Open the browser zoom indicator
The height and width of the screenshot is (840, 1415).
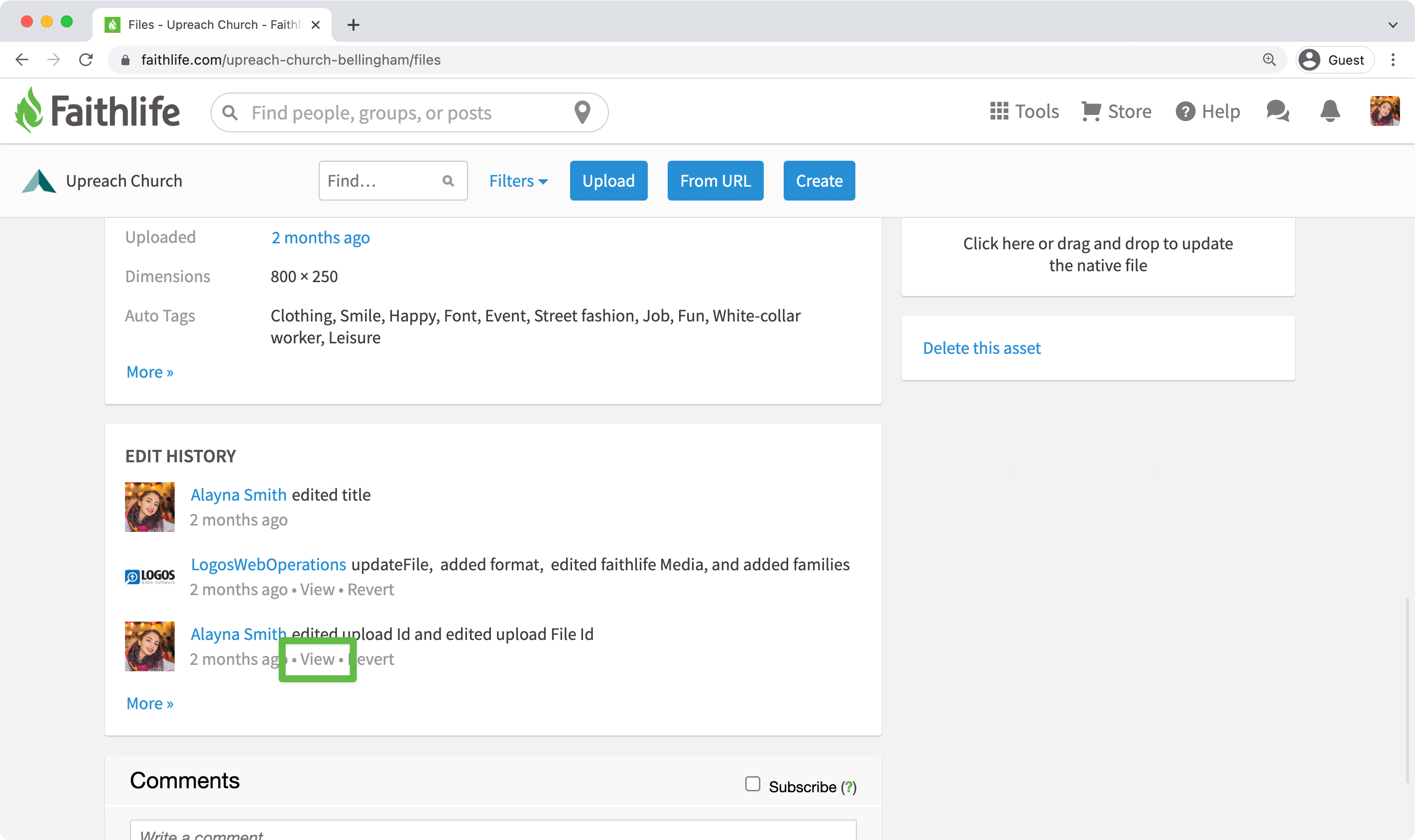coord(1269,59)
